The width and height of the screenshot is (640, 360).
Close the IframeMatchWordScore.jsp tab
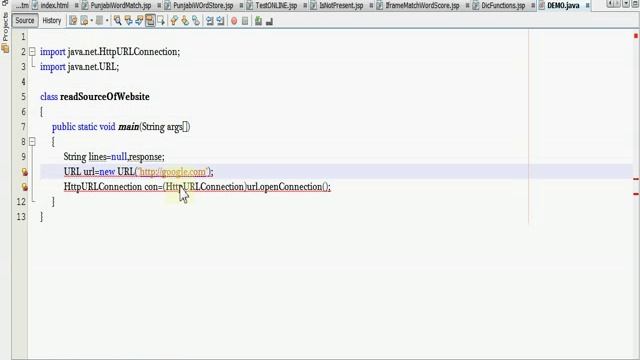pyautogui.click(x=467, y=5)
